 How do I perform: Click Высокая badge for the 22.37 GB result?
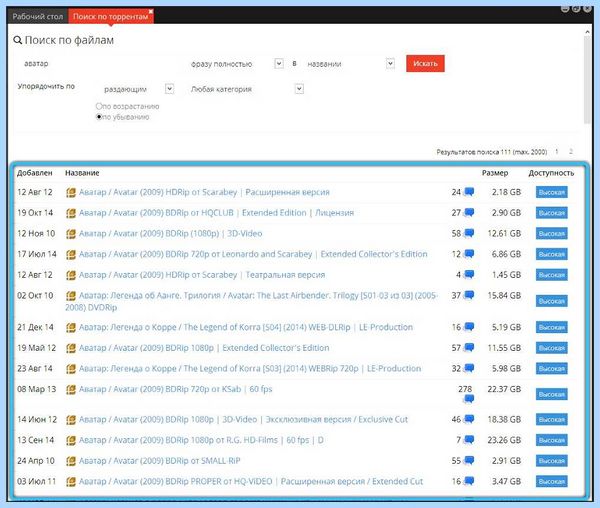point(551,394)
